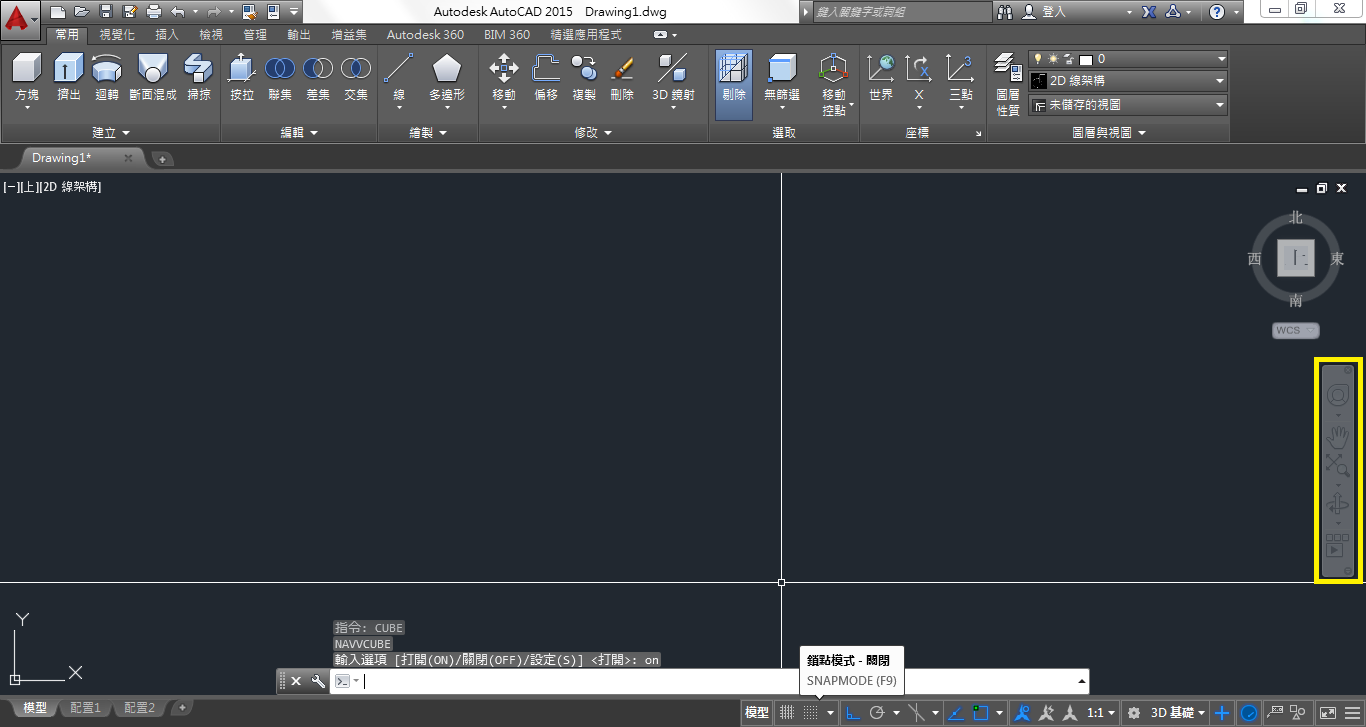Switch to the 插入 ribbon tab
This screenshot has height=727, width=1366.
167,34
